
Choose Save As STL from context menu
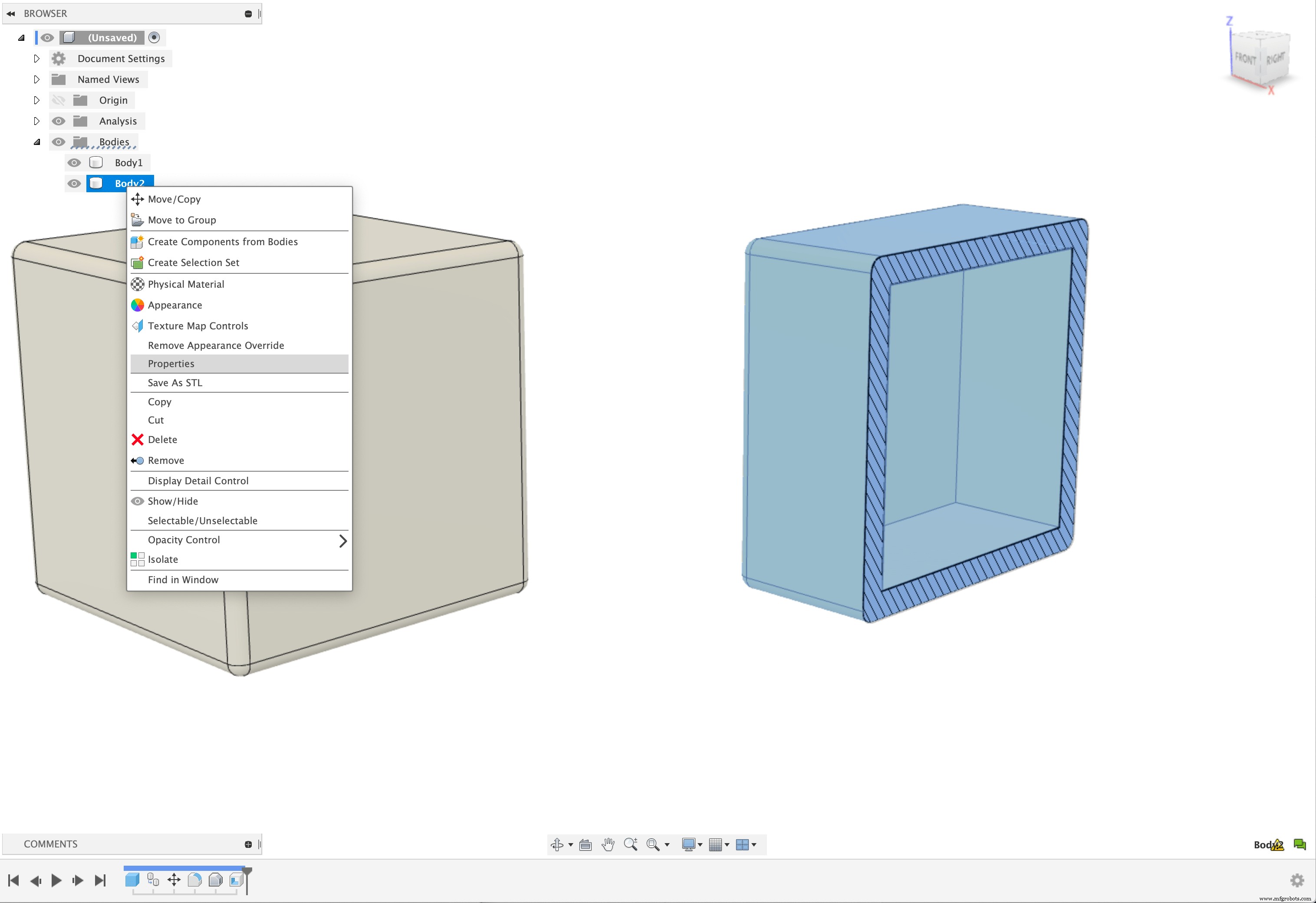(174, 383)
